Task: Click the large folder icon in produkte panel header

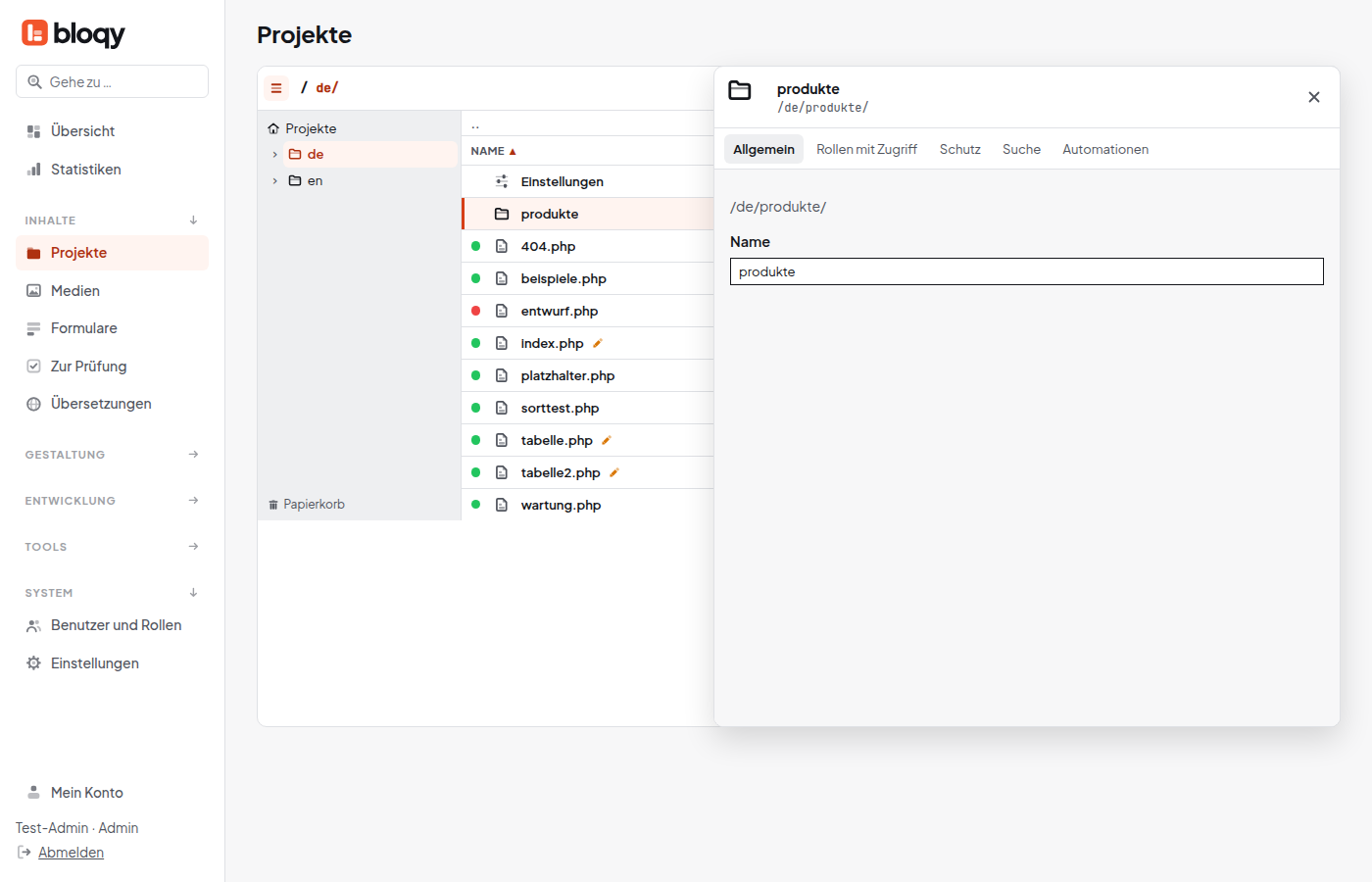Action: click(x=740, y=90)
